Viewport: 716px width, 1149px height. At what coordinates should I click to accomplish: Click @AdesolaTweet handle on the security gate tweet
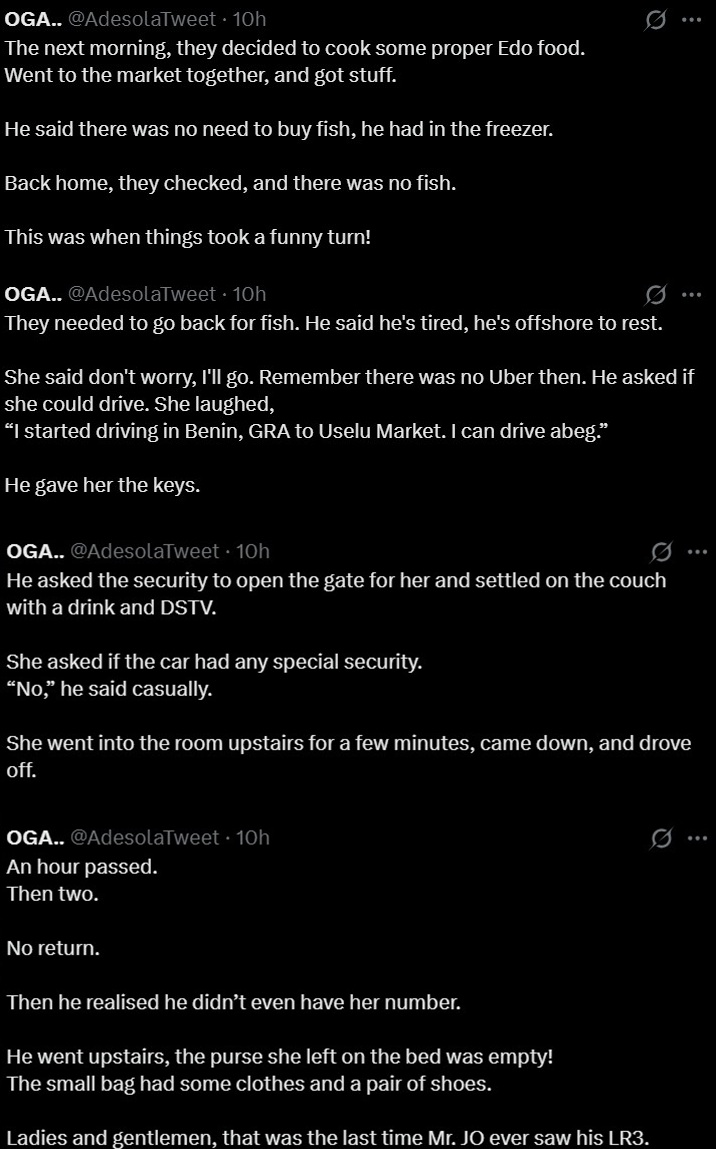(144, 551)
